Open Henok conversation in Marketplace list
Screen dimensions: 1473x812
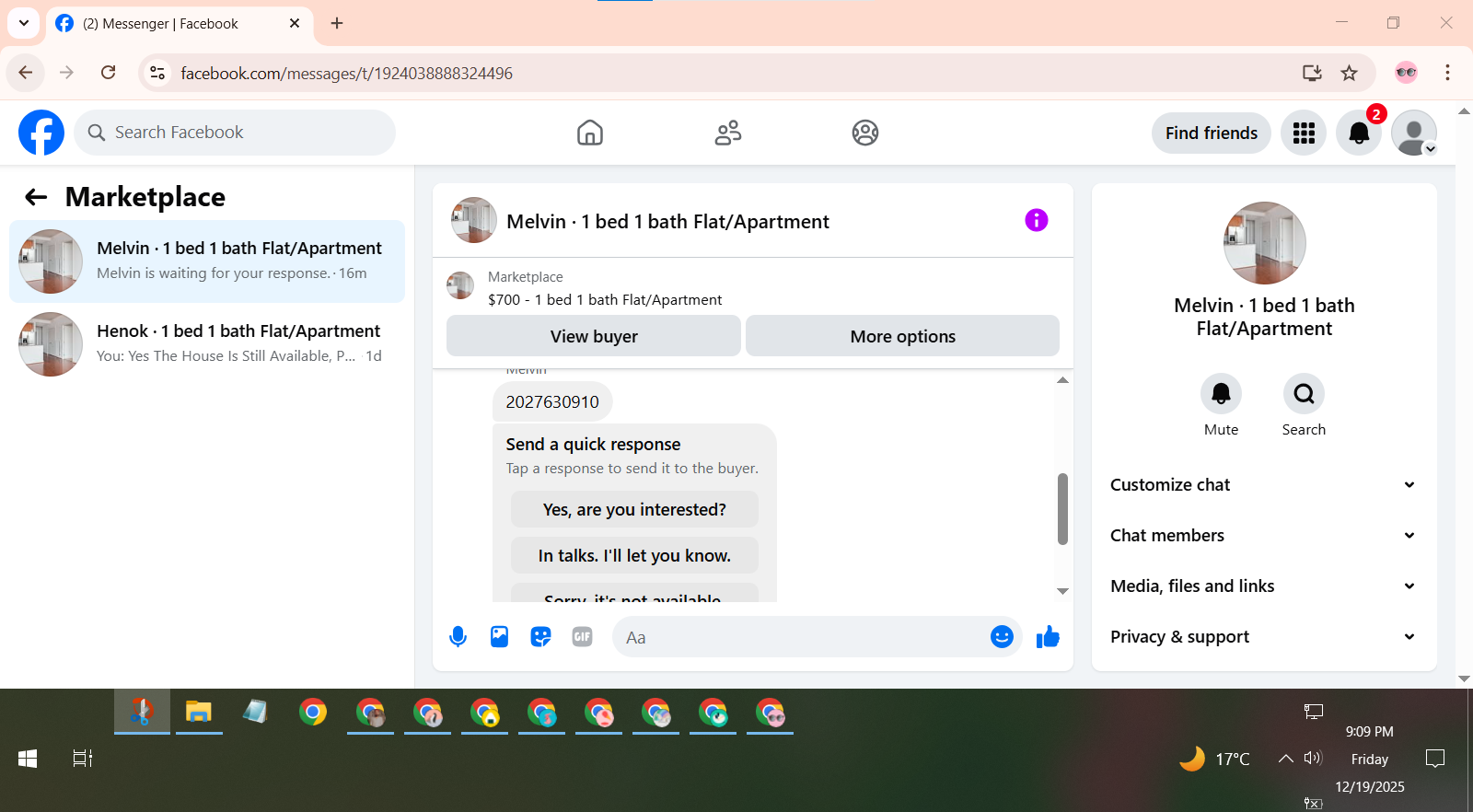[x=207, y=344]
